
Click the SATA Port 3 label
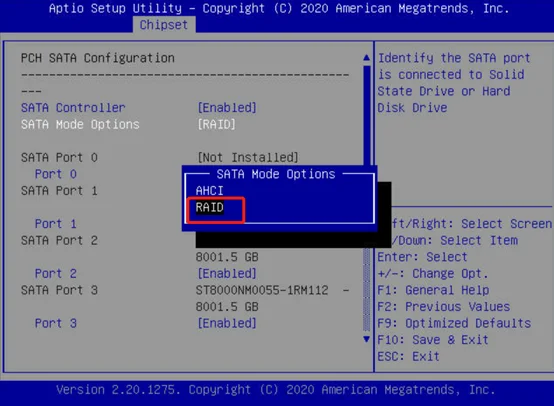pyautogui.click(x=59, y=290)
